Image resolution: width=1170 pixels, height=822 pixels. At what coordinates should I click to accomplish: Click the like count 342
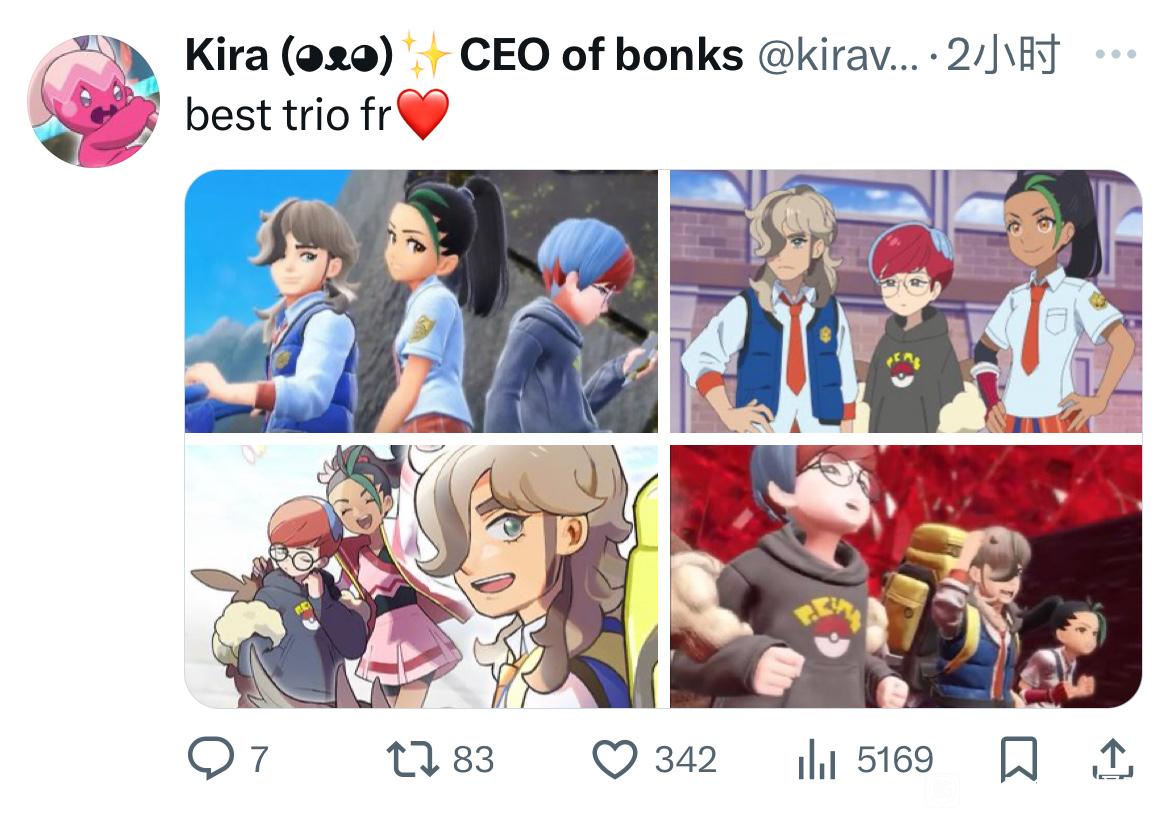coord(686,760)
